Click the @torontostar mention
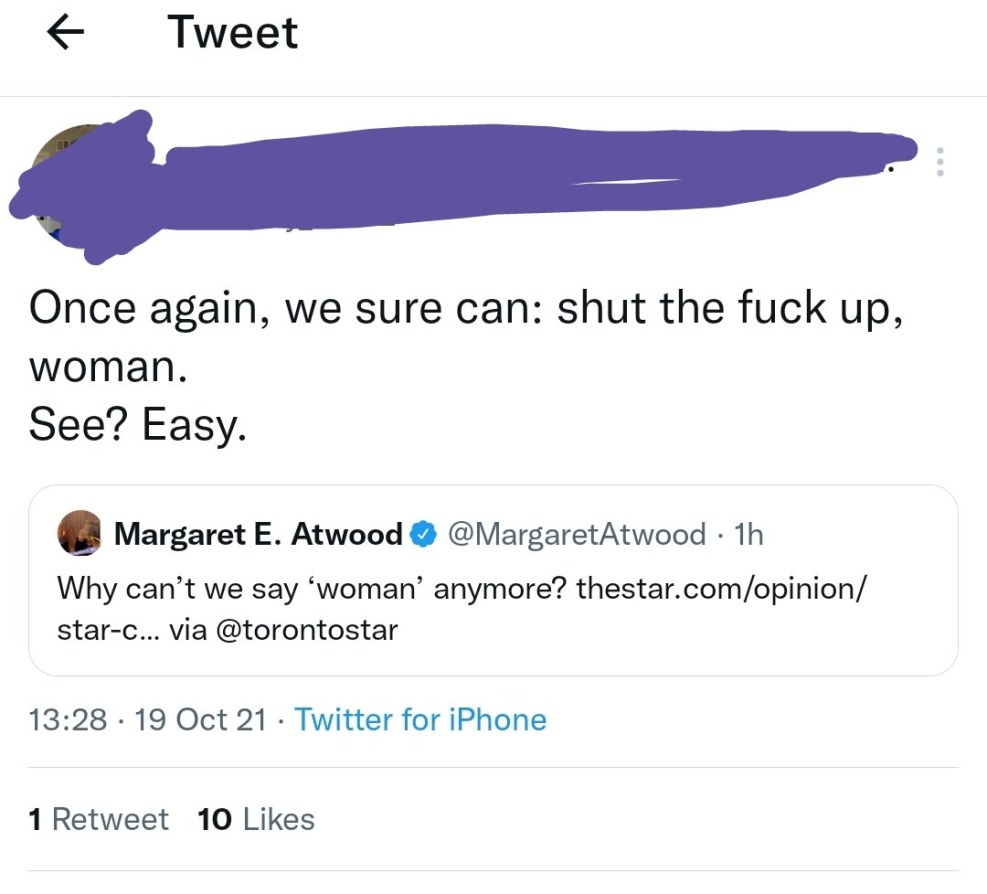987x894 pixels. tap(309, 631)
